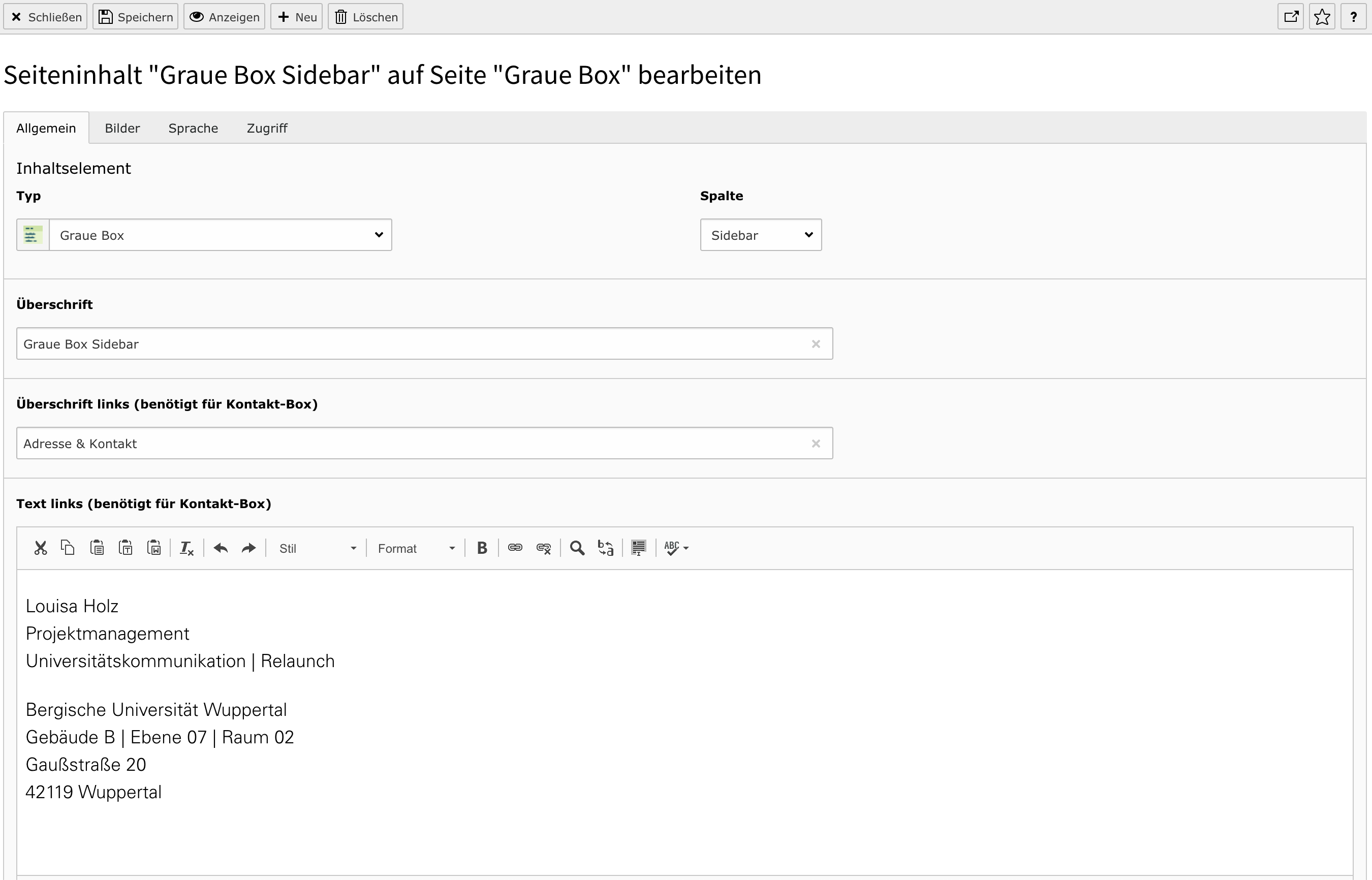Save with the Speichern button
1372x880 pixels.
pyautogui.click(x=136, y=17)
